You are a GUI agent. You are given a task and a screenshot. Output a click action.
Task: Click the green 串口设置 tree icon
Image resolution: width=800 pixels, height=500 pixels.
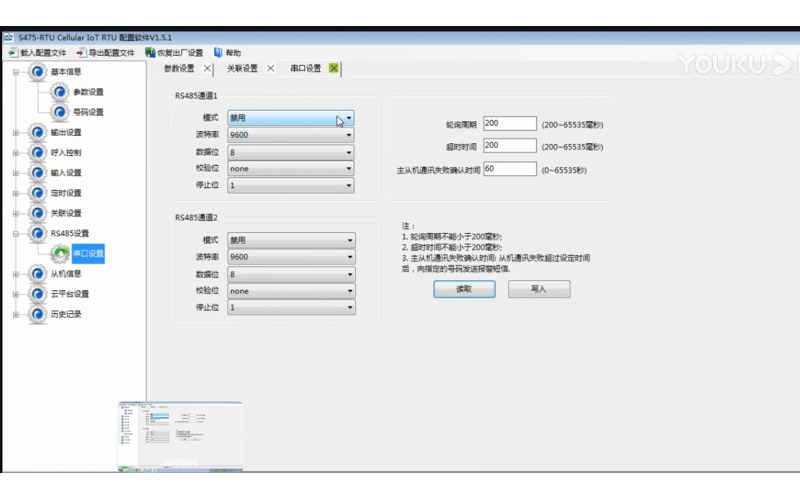pos(60,254)
